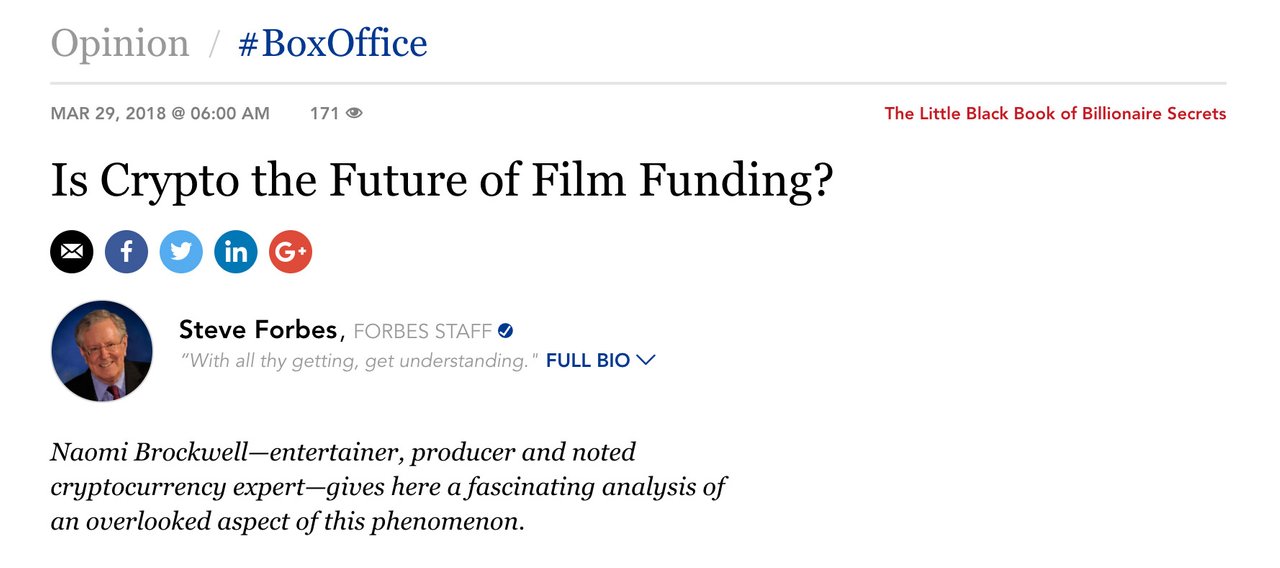Share the article via email icon

pos(72,252)
